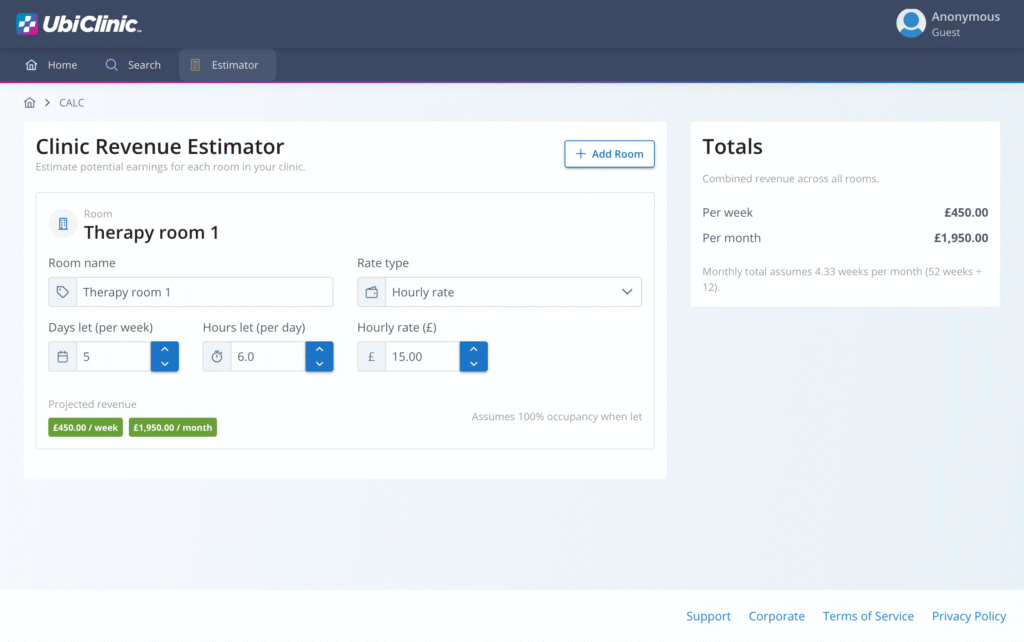Open the Search nav tab
The image size is (1024, 642).
(x=133, y=65)
